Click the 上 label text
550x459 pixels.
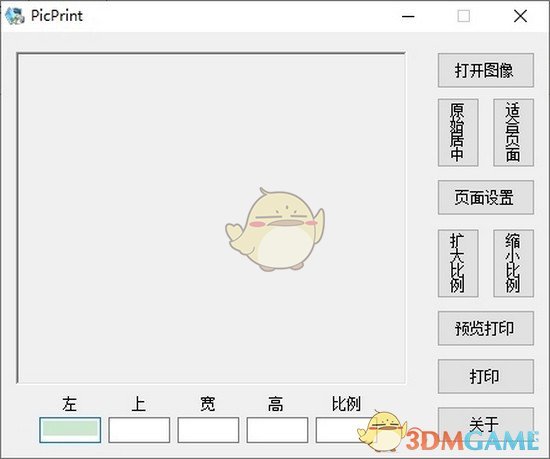(139, 404)
